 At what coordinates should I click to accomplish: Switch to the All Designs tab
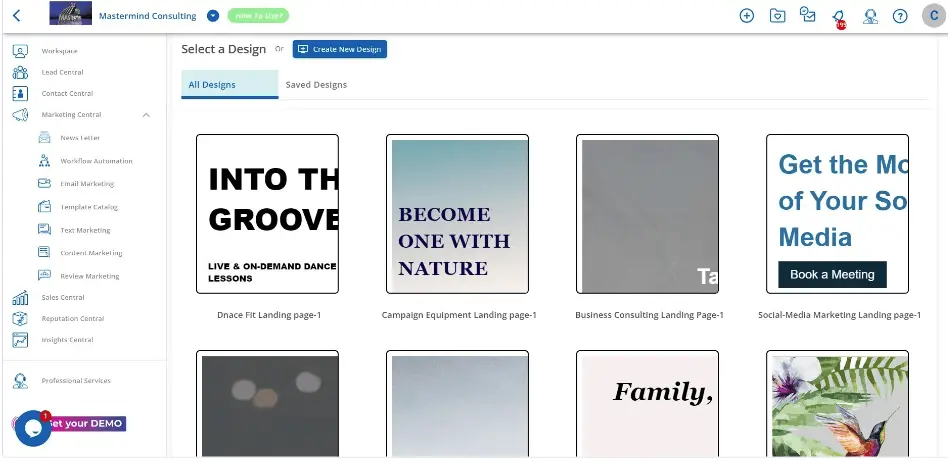point(230,85)
